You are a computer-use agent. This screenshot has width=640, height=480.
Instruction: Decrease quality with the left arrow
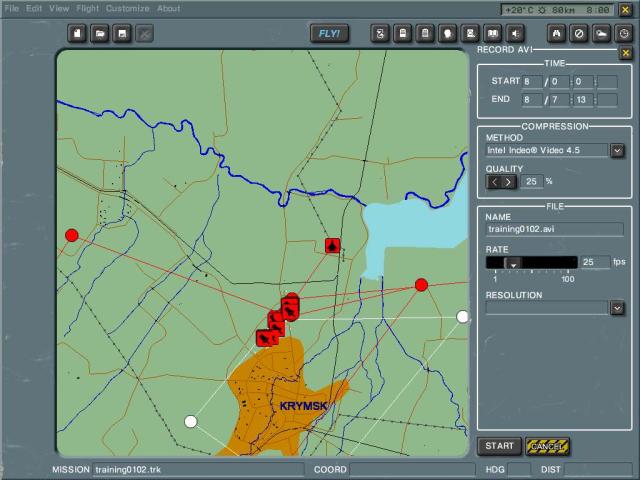click(494, 182)
